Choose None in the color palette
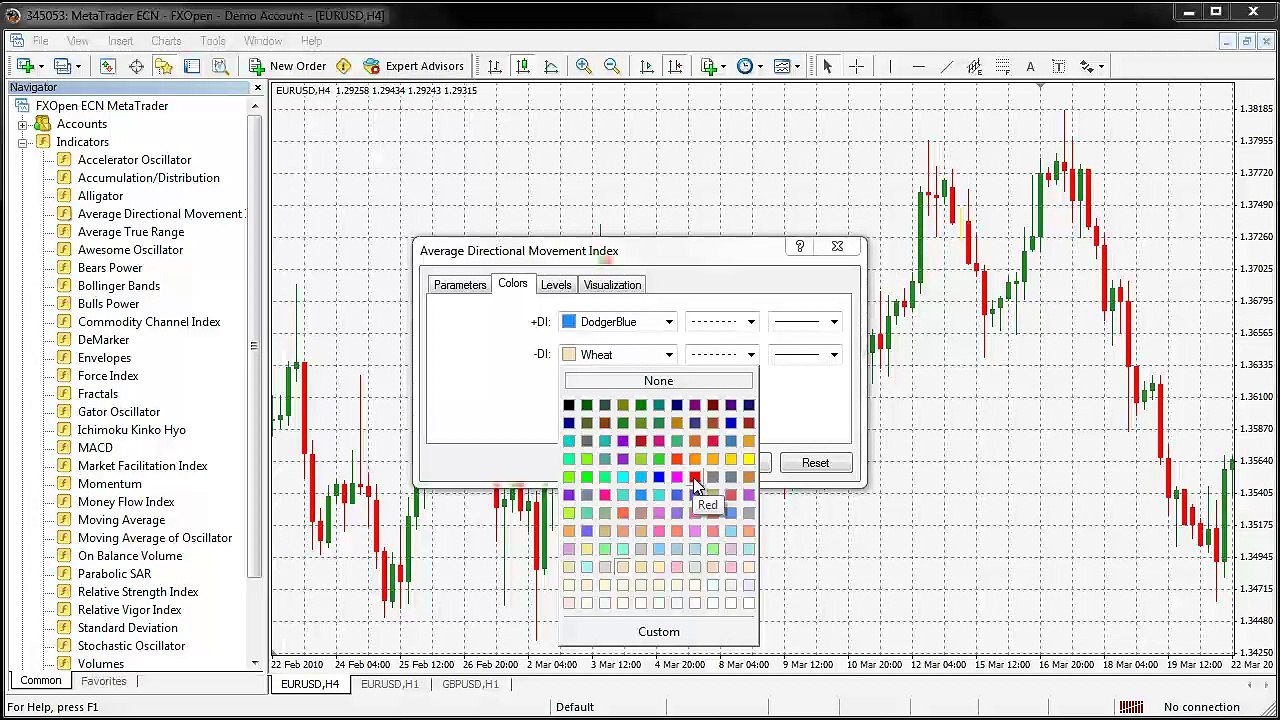Viewport: 1280px width, 720px height. 659,381
